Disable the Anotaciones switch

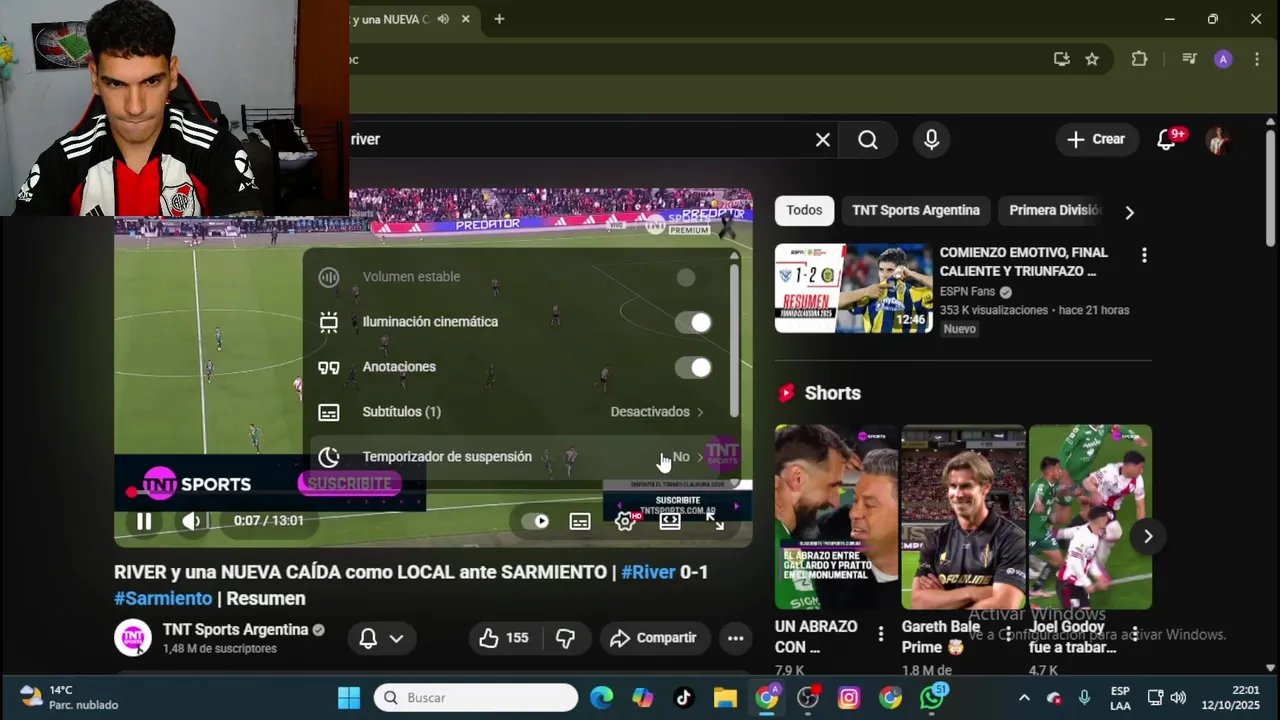693,367
